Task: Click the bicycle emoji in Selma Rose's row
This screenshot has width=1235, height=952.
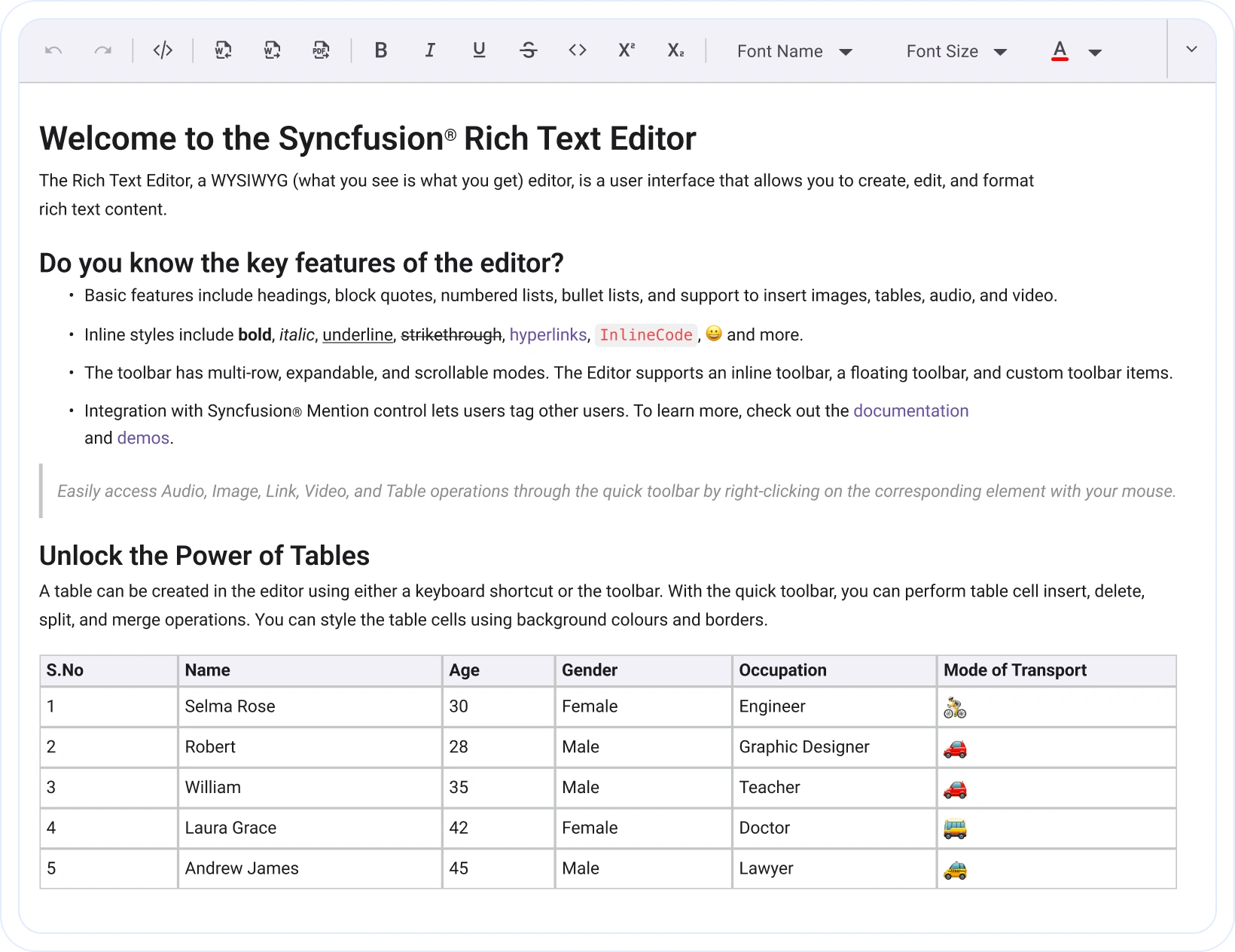Action: pos(955,708)
